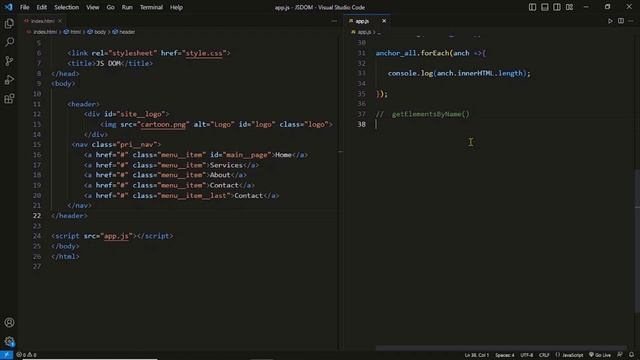The height and width of the screenshot is (360, 640).
Task: Toggle primary side bar layout icon
Action: pos(532,7)
